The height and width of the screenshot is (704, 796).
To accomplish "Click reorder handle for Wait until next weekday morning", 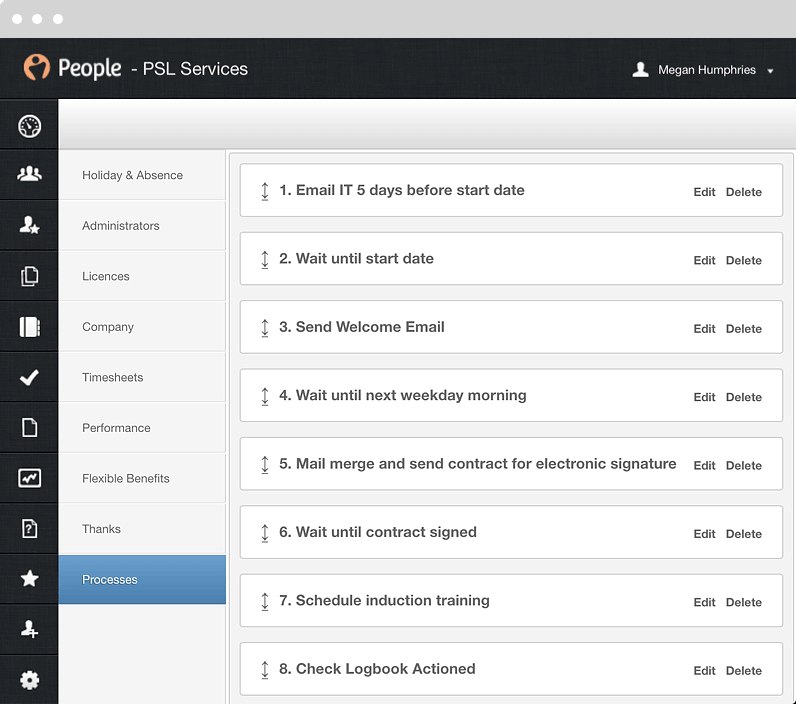I will point(264,396).
